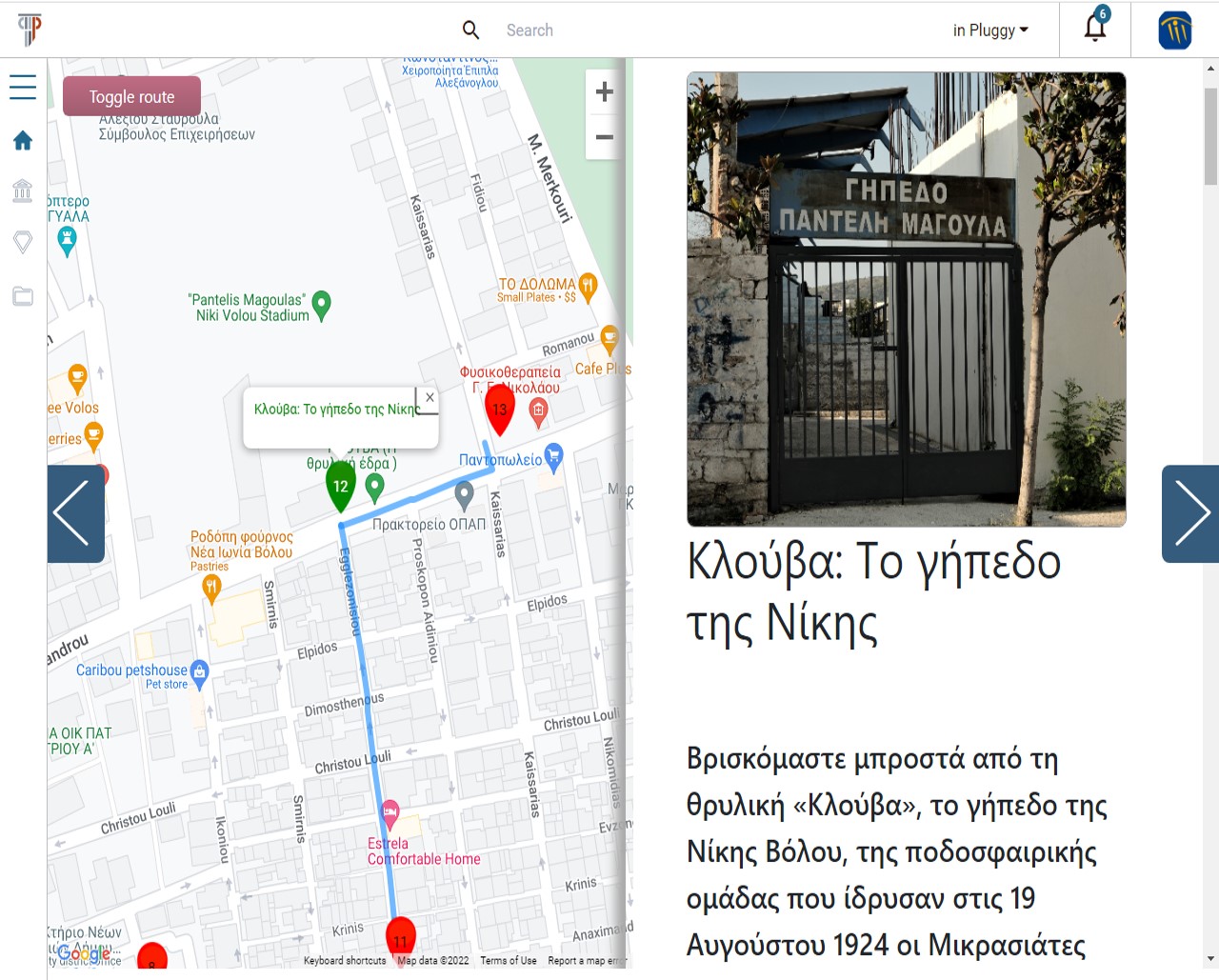This screenshot has width=1219, height=980.
Task: Zoom out on the map
Action: [604, 137]
